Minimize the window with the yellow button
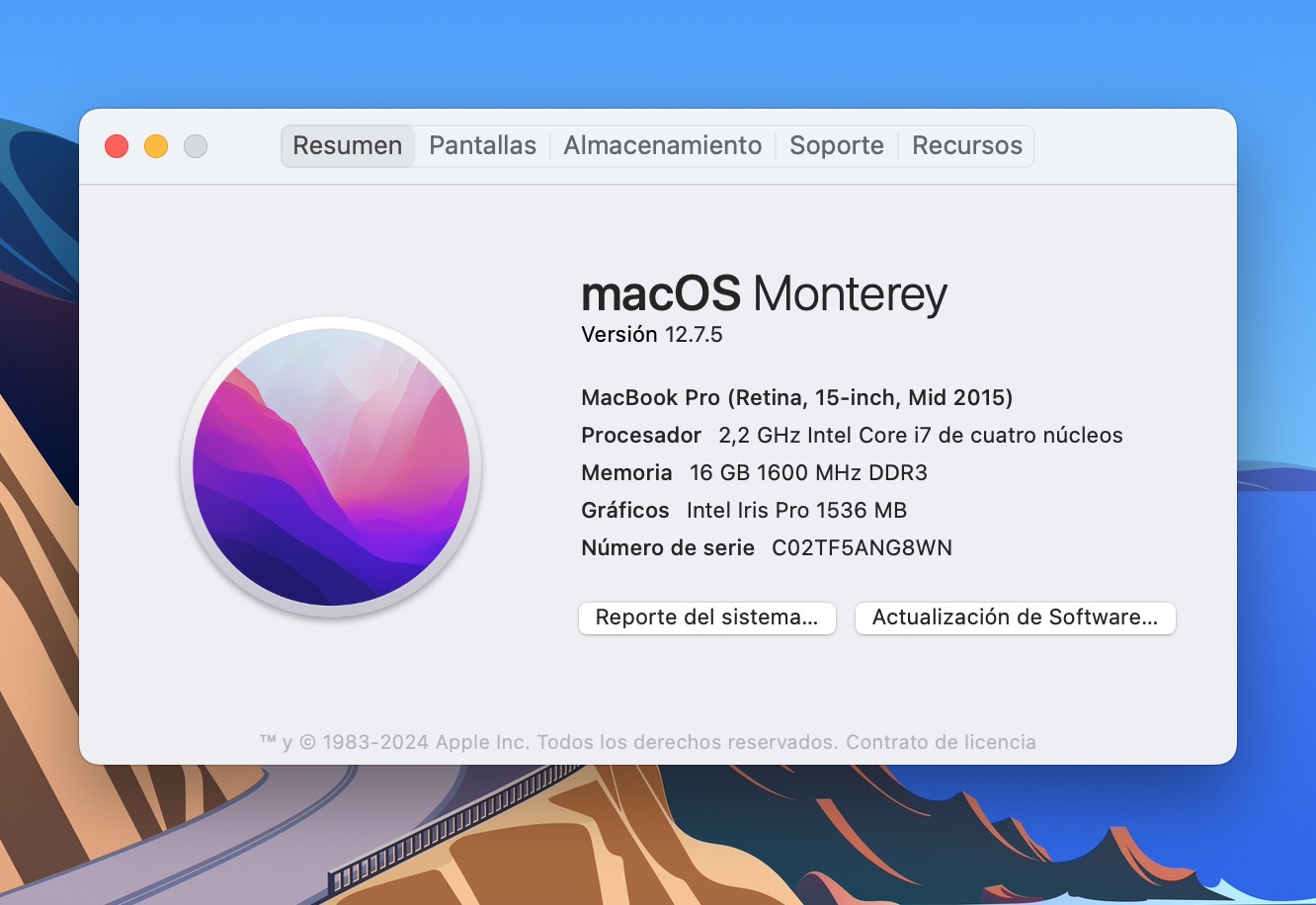 (156, 146)
